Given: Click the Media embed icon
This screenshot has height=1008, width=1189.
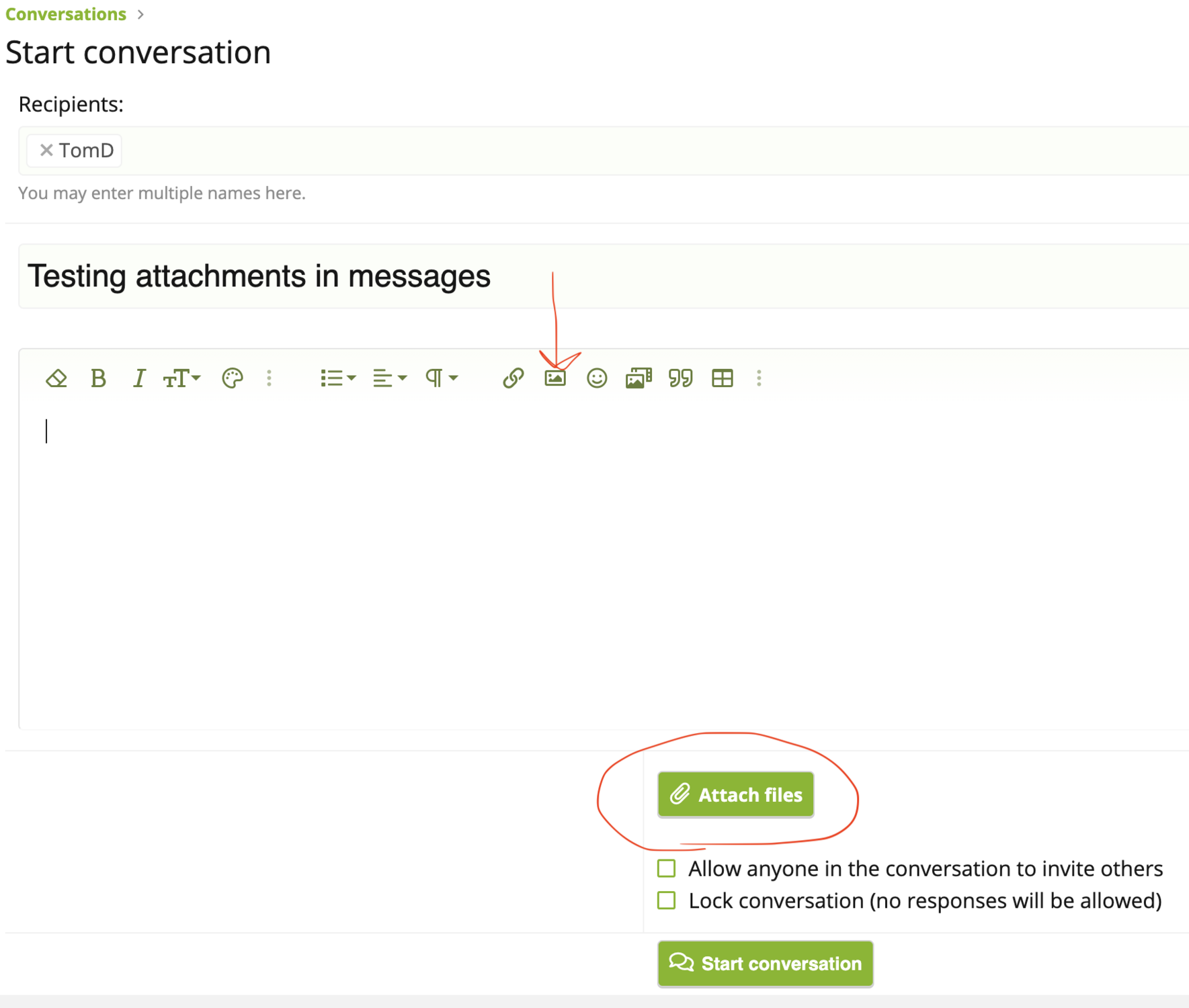Looking at the screenshot, I should [639, 378].
